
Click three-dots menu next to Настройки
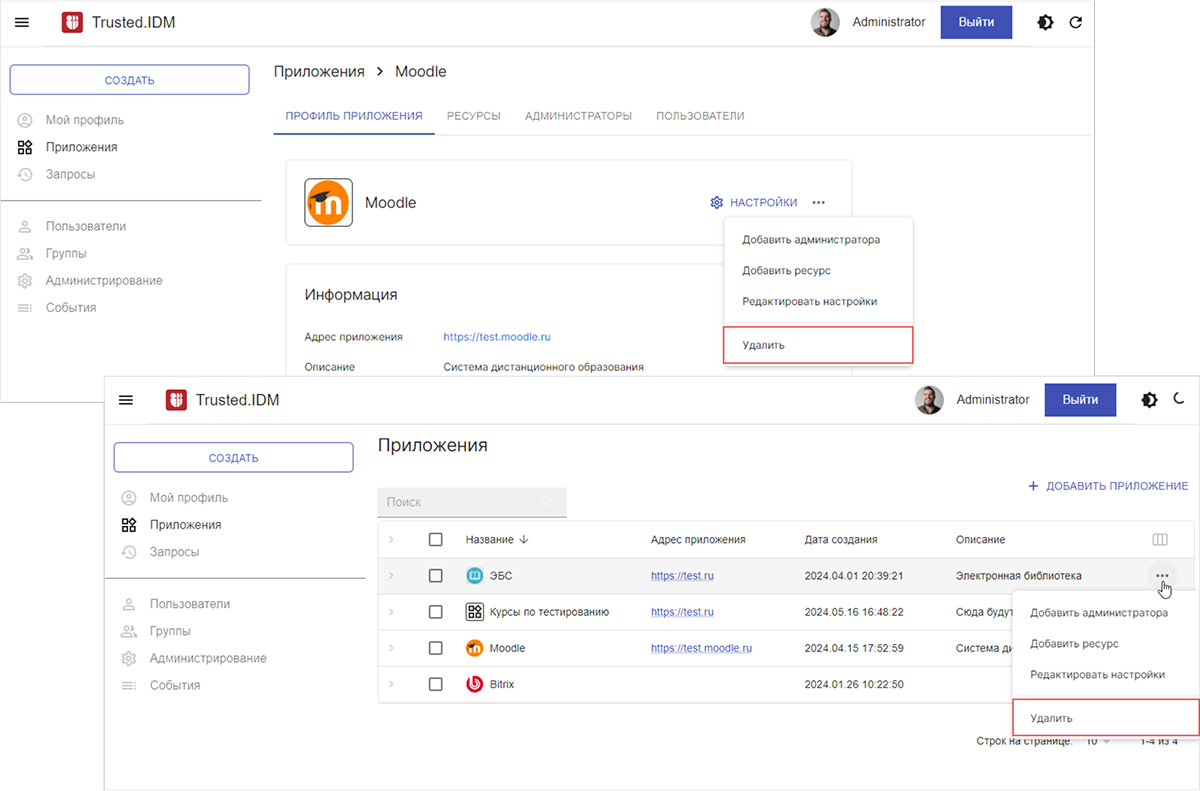pyautogui.click(x=819, y=203)
